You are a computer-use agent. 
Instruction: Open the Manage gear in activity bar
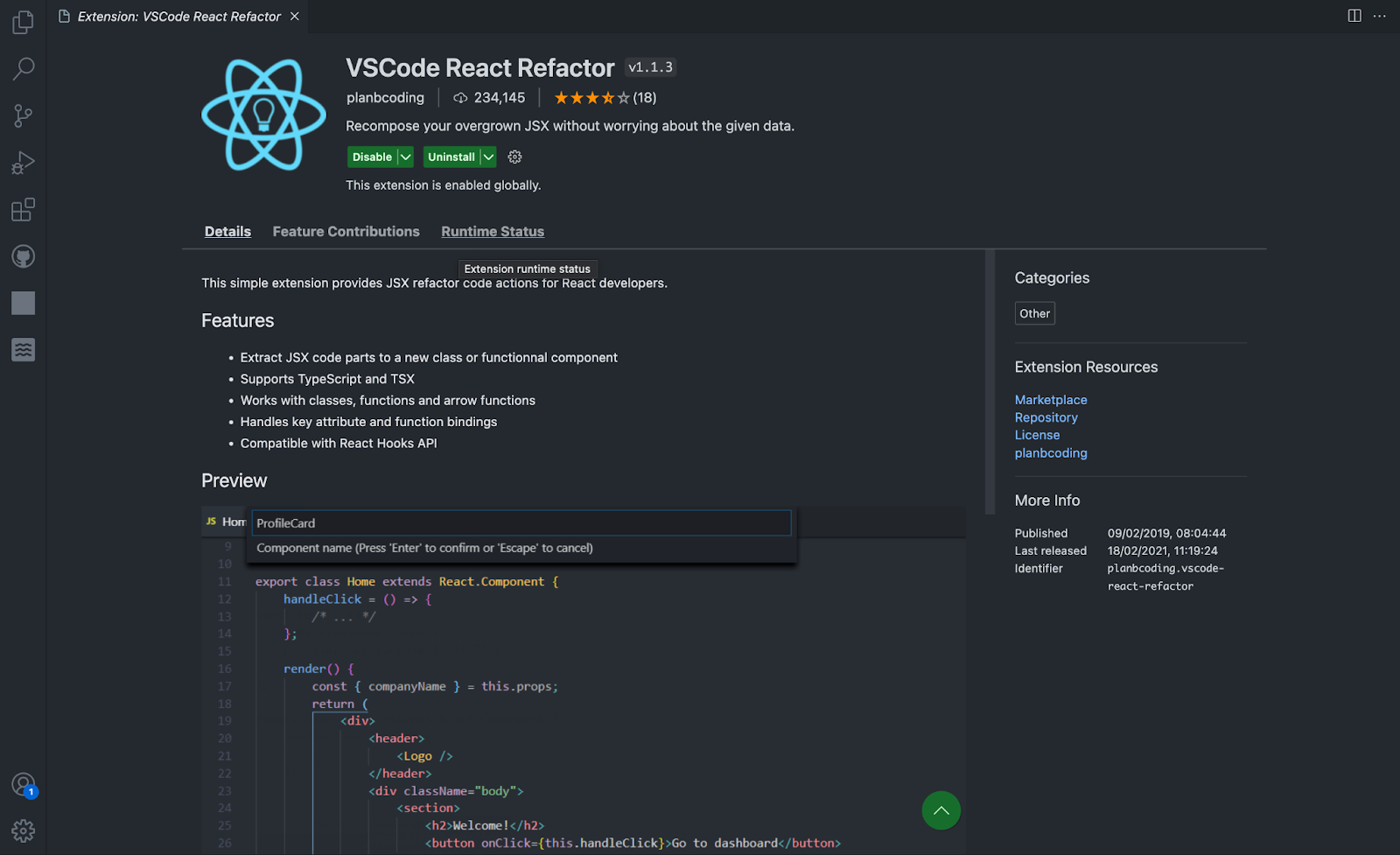tap(24, 830)
